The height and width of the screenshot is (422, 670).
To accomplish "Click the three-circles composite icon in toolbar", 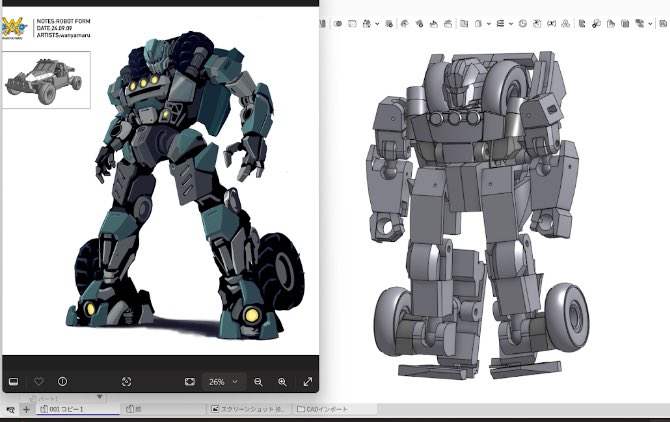I will pyautogui.click(x=565, y=24).
